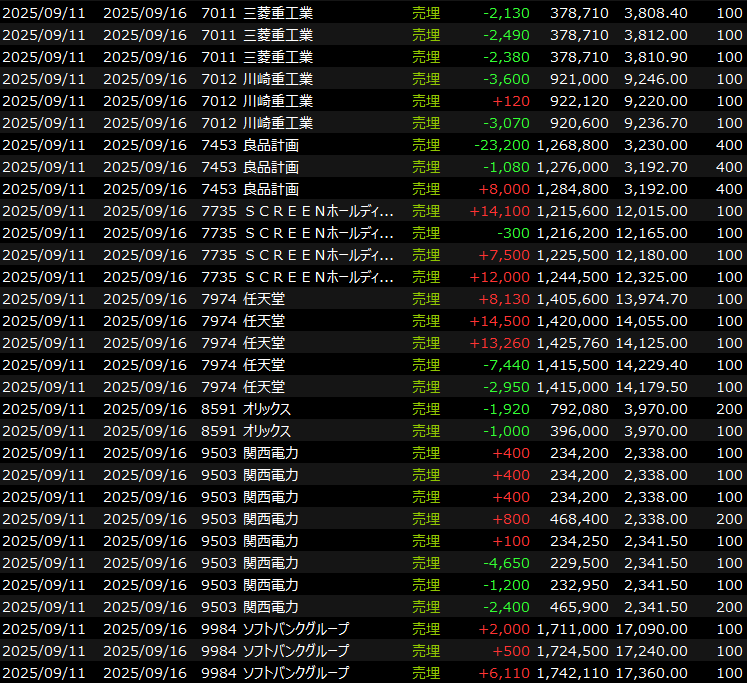Viewport: 747px width, 683px height.
Task: Click the オリックス amount cell 396,000
Action: [x=578, y=431]
